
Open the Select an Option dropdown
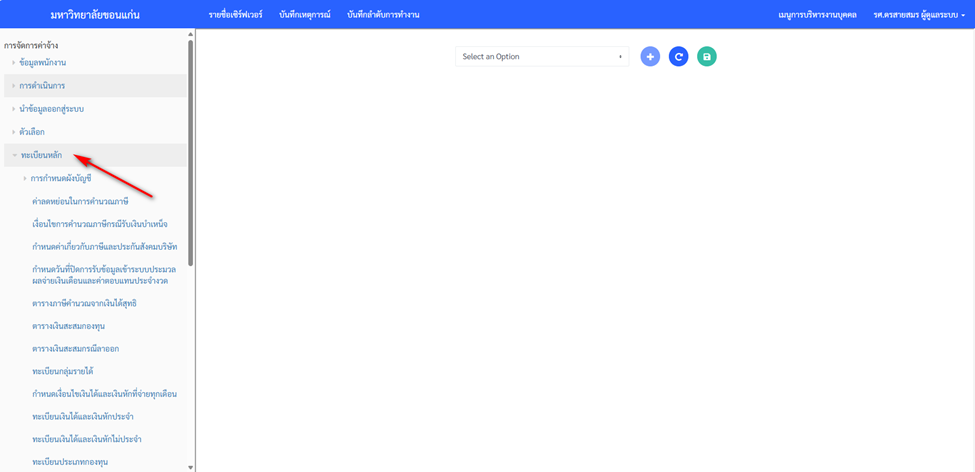(542, 57)
